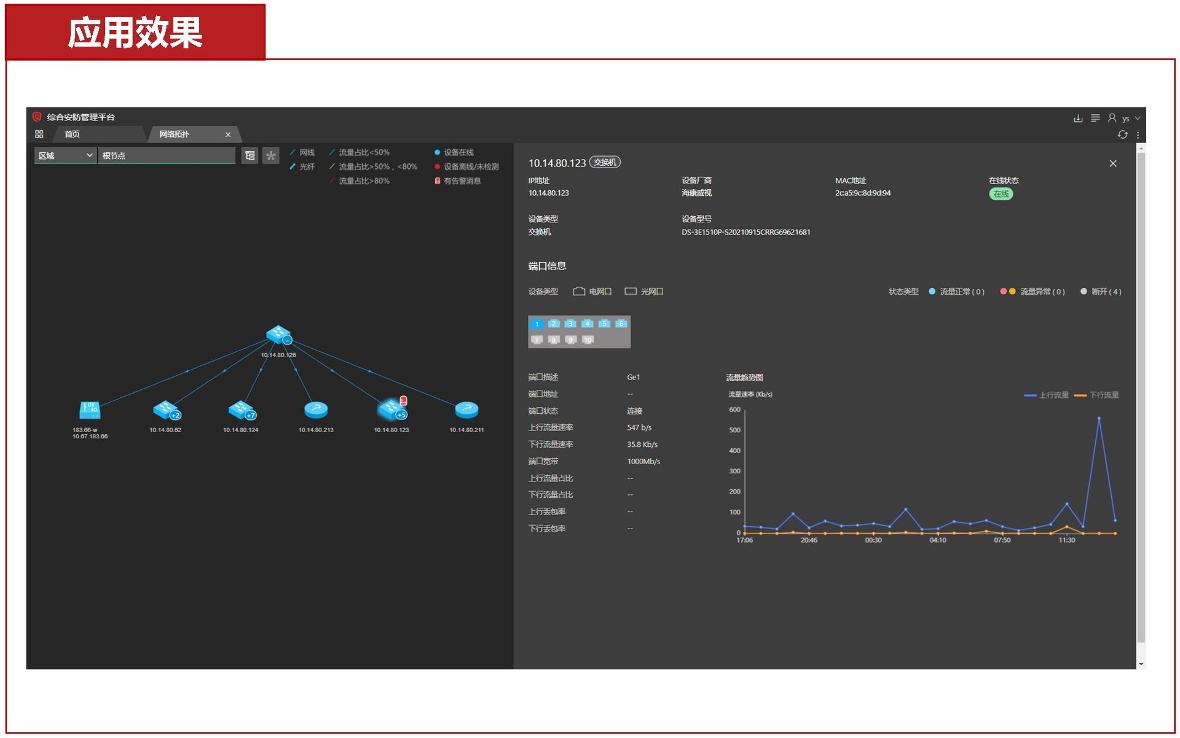Open the 区域 dropdown selector
1180x738 pixels.
[x=65, y=156]
